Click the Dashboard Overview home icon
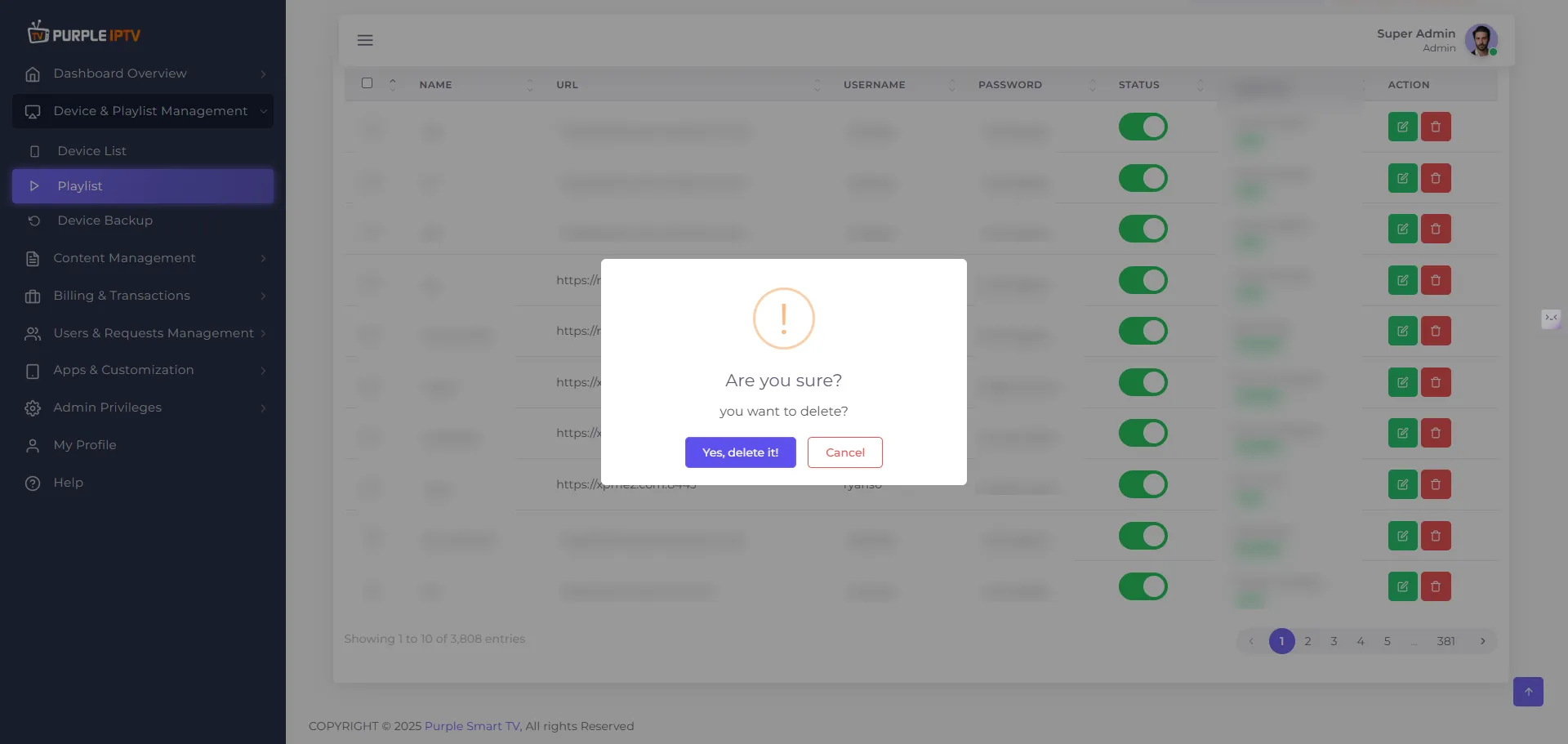 point(33,74)
